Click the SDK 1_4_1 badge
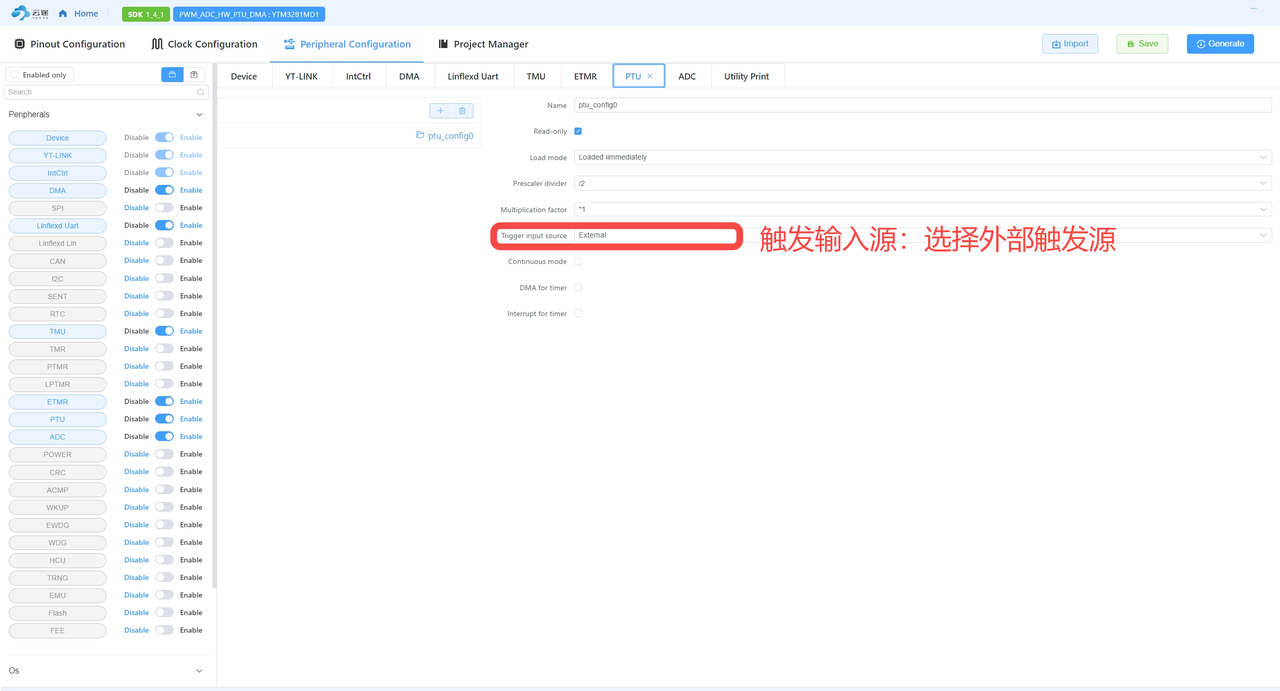The width and height of the screenshot is (1280, 691). [x=146, y=14]
